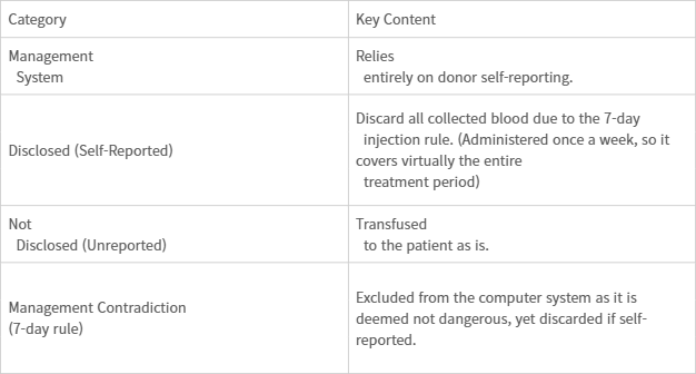The width and height of the screenshot is (696, 374).
Task: Select the Not Disclosed (Unreported) cell
Action: click(174, 234)
